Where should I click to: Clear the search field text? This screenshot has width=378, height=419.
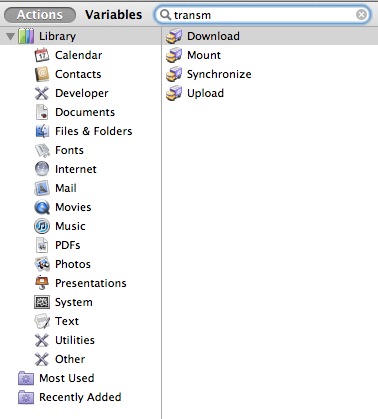361,15
